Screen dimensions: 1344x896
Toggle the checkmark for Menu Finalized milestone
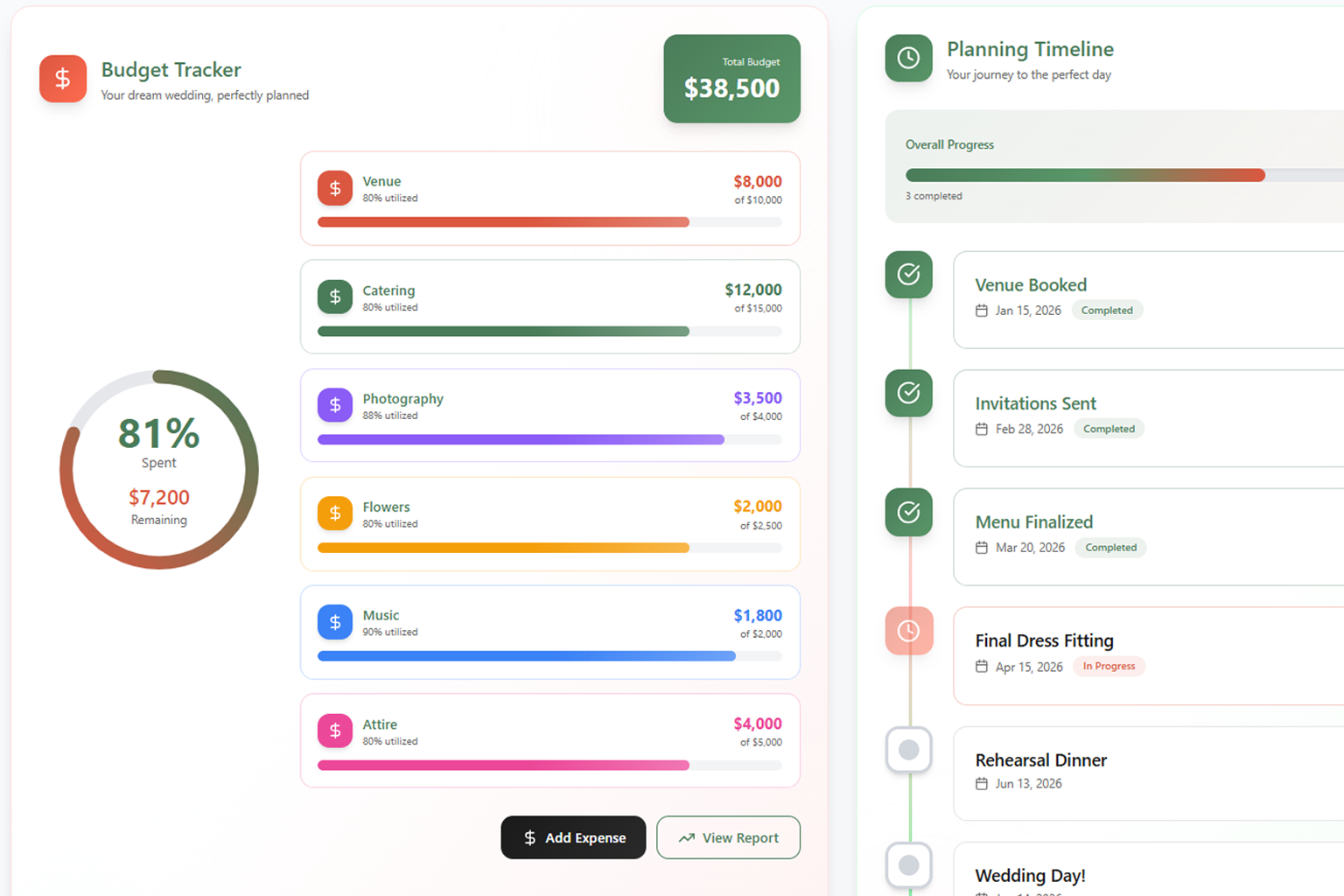click(908, 513)
